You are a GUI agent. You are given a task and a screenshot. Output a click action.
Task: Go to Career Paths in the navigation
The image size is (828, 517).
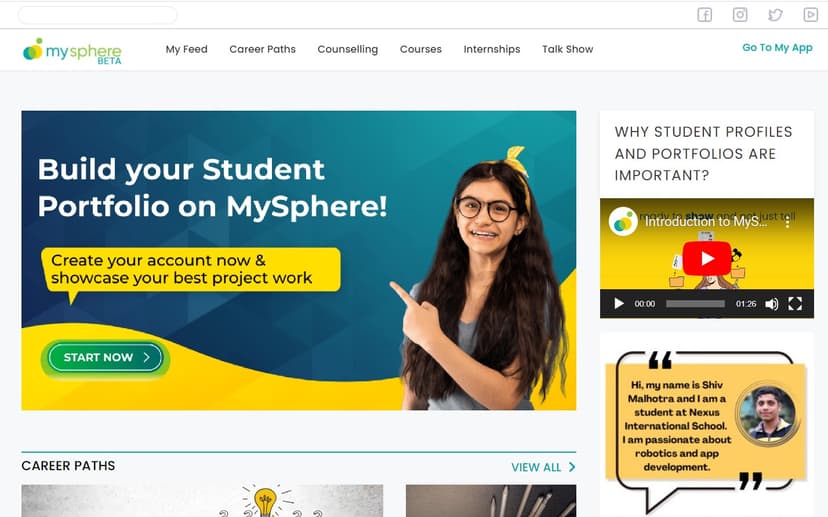[x=262, y=49]
